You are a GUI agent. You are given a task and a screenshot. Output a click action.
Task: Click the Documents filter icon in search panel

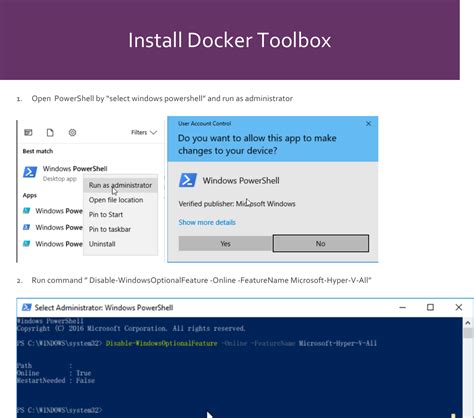pos(50,133)
